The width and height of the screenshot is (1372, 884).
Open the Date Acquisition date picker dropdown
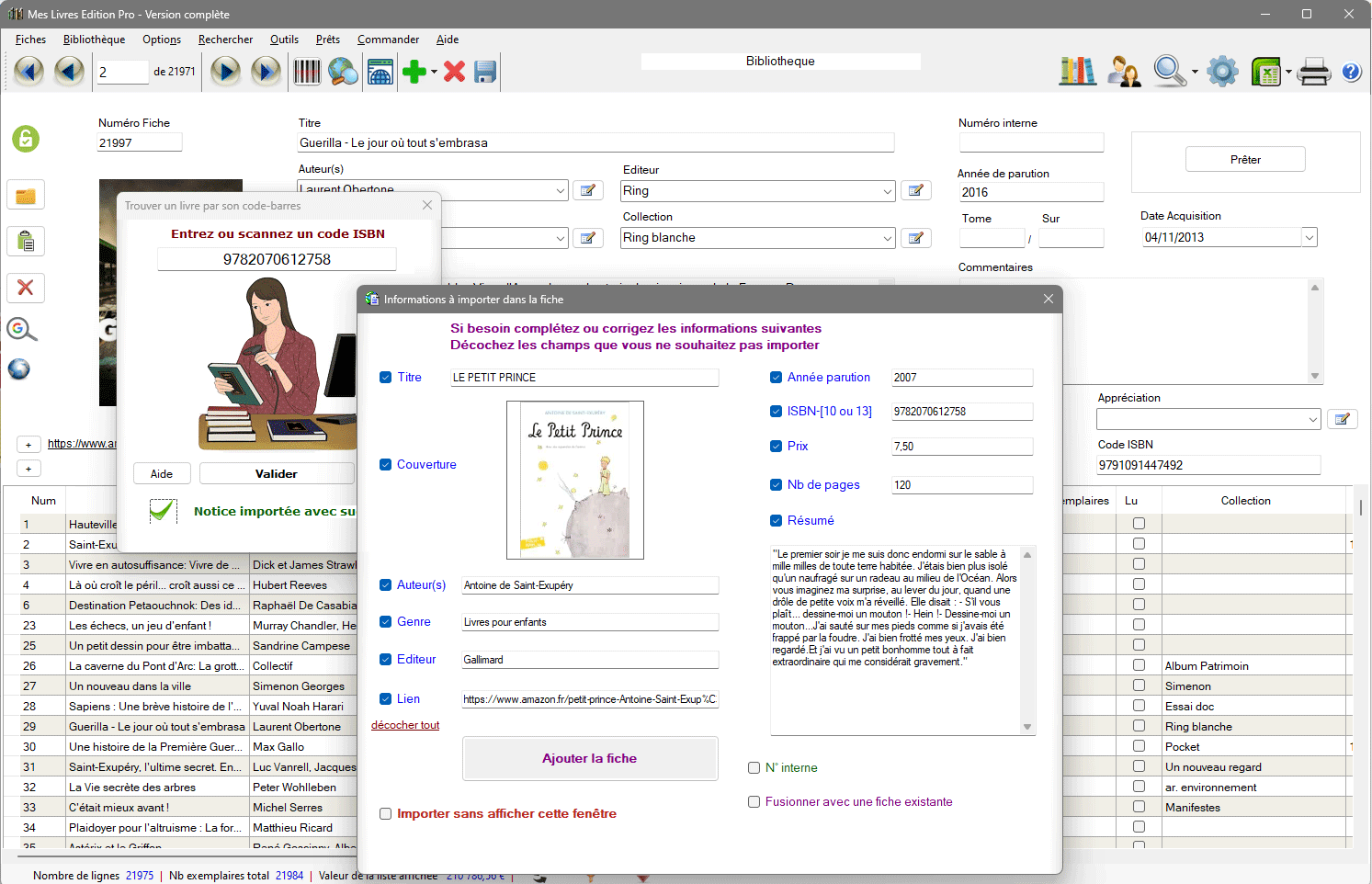click(x=1310, y=237)
